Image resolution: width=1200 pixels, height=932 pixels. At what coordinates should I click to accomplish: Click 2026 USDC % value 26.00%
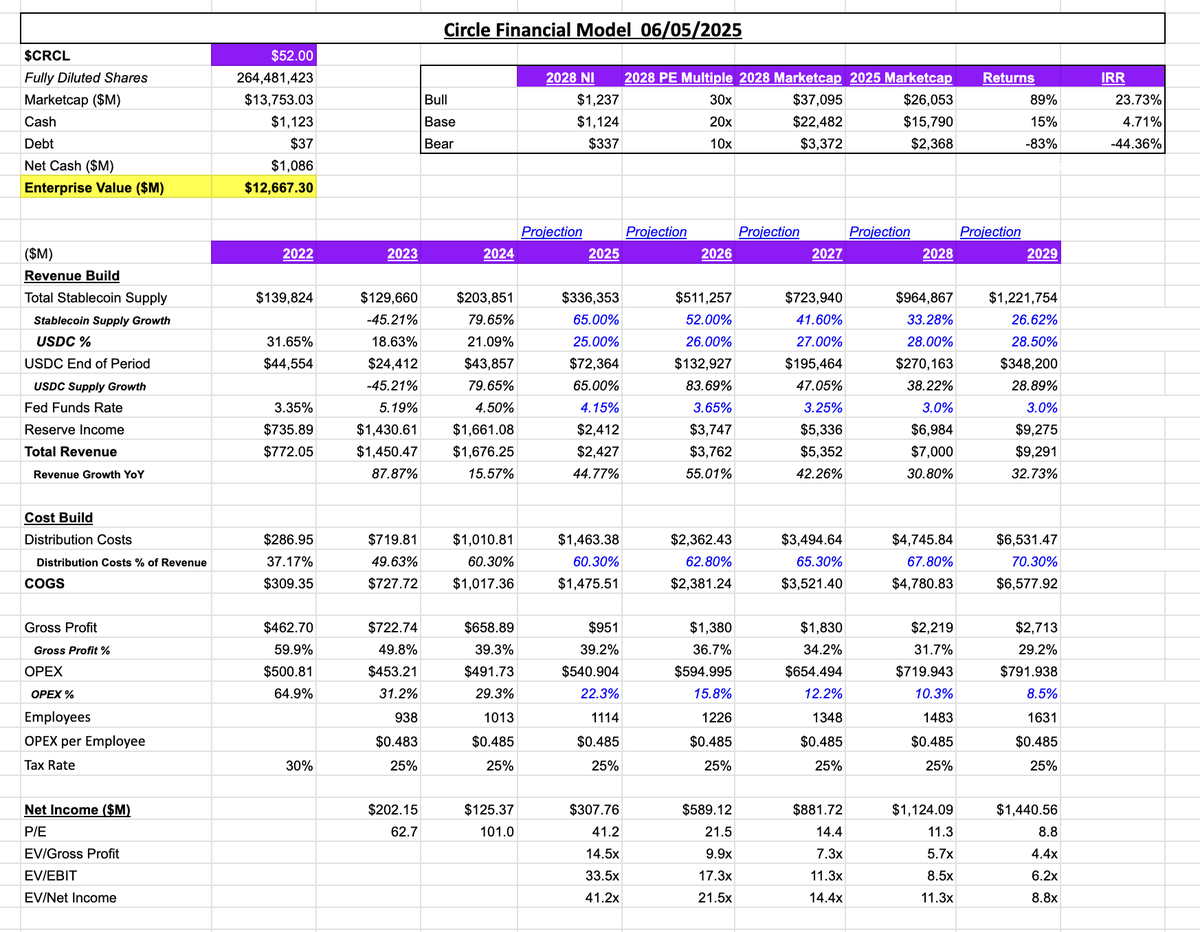click(707, 342)
